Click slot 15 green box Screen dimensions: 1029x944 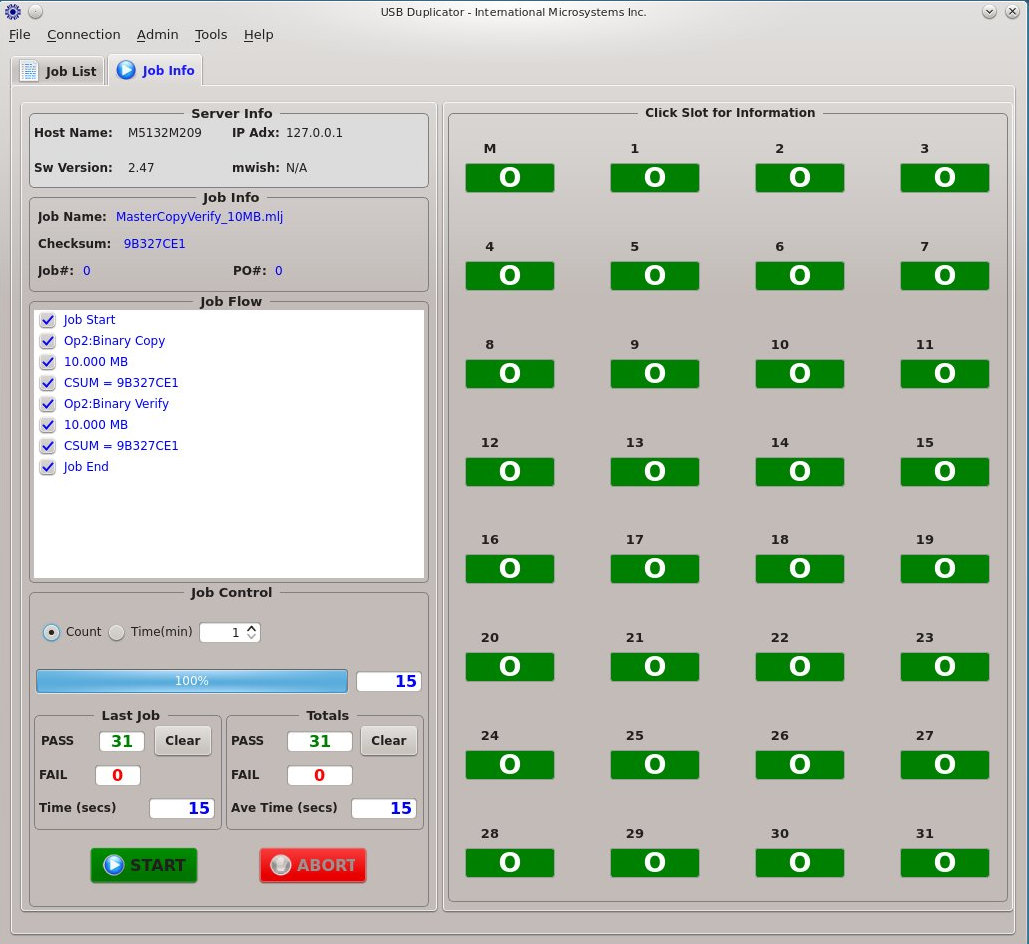tap(944, 471)
